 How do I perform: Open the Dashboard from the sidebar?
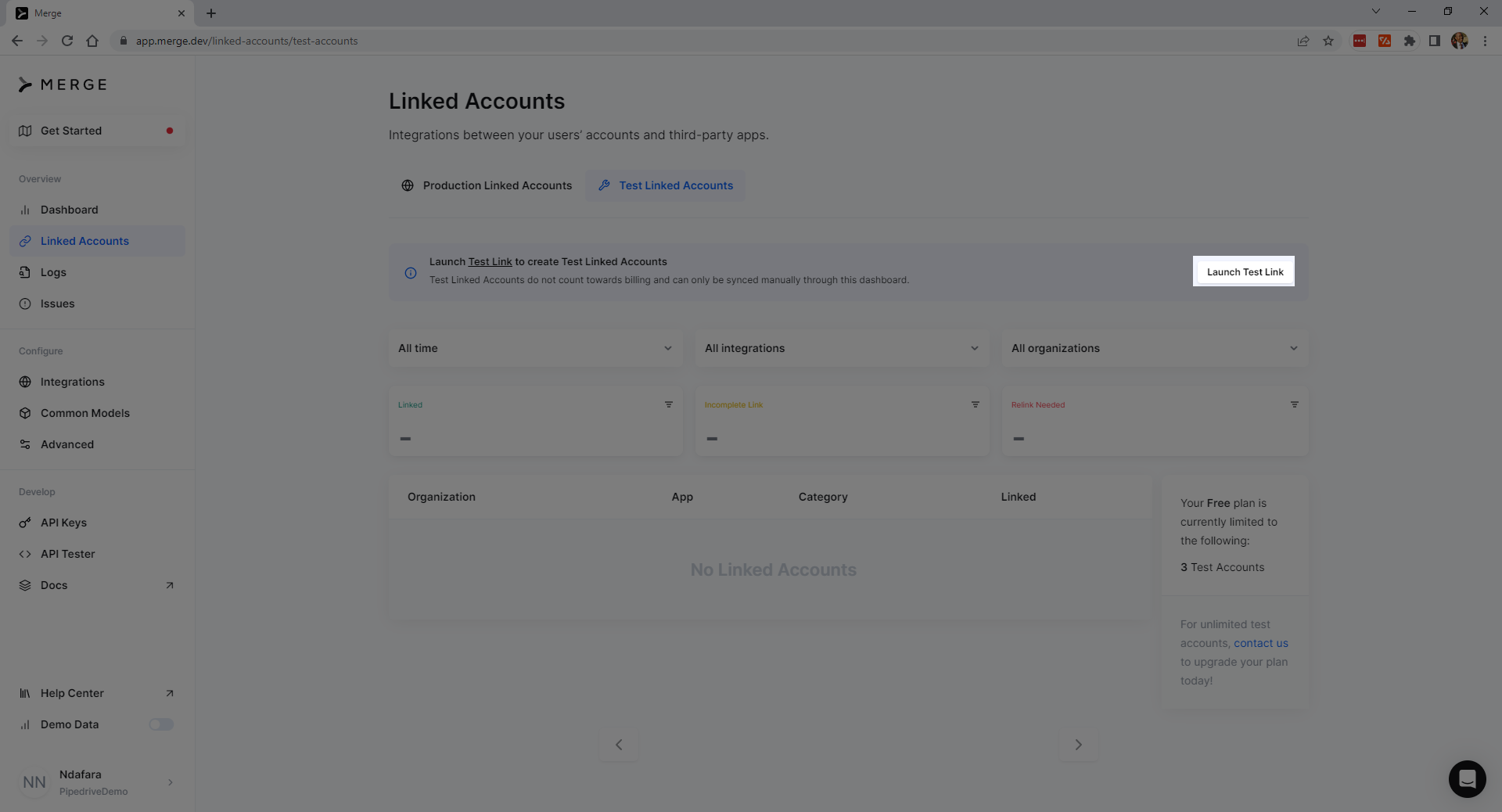pos(70,210)
